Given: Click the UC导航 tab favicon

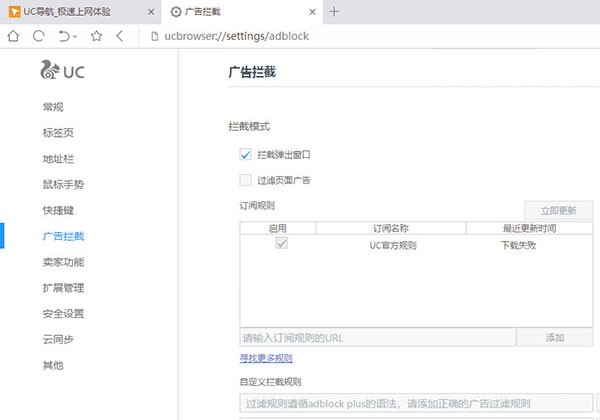Looking at the screenshot, I should 14,12.
